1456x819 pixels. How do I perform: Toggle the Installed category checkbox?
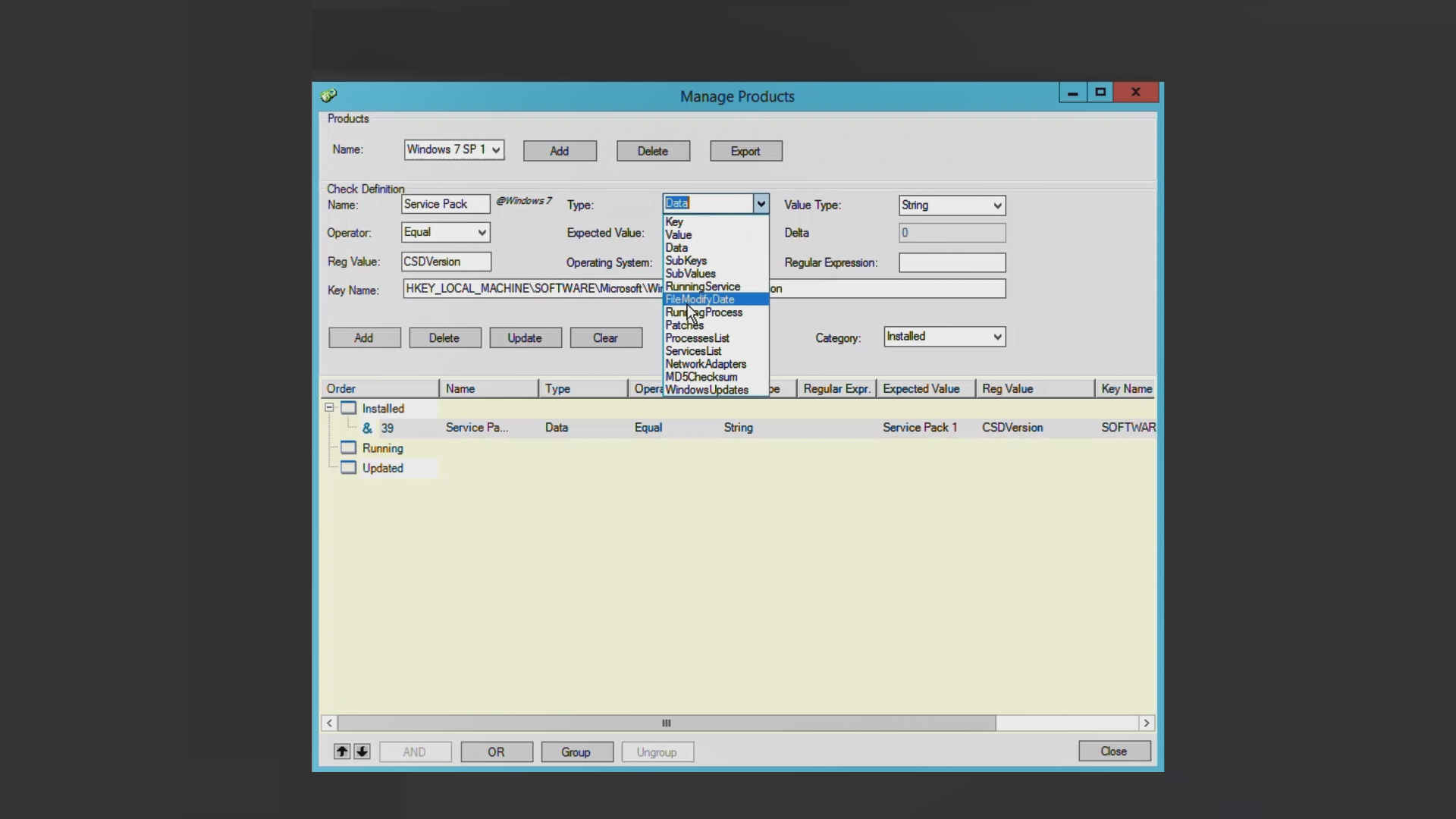[x=349, y=407]
